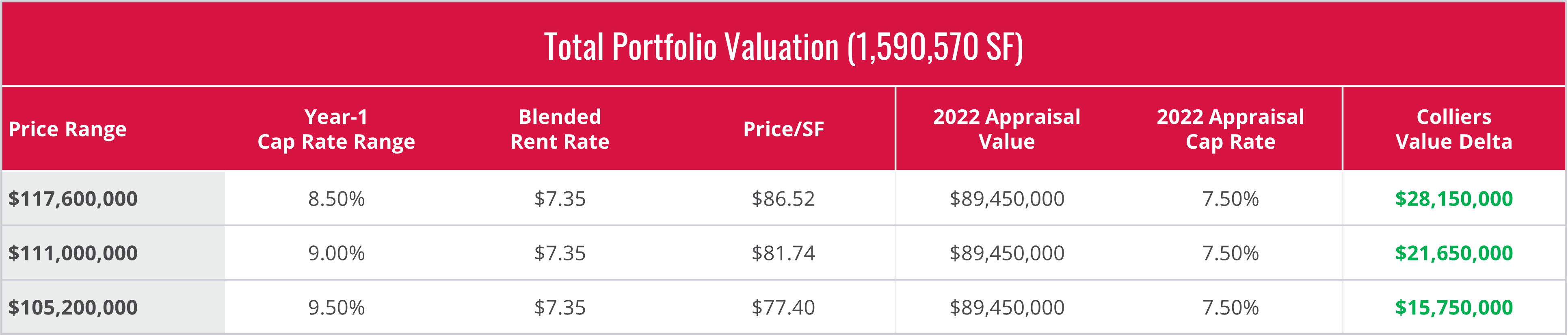Click the $117,600,000 price cell
Screen dimensions: 1568x336
pos(73,198)
